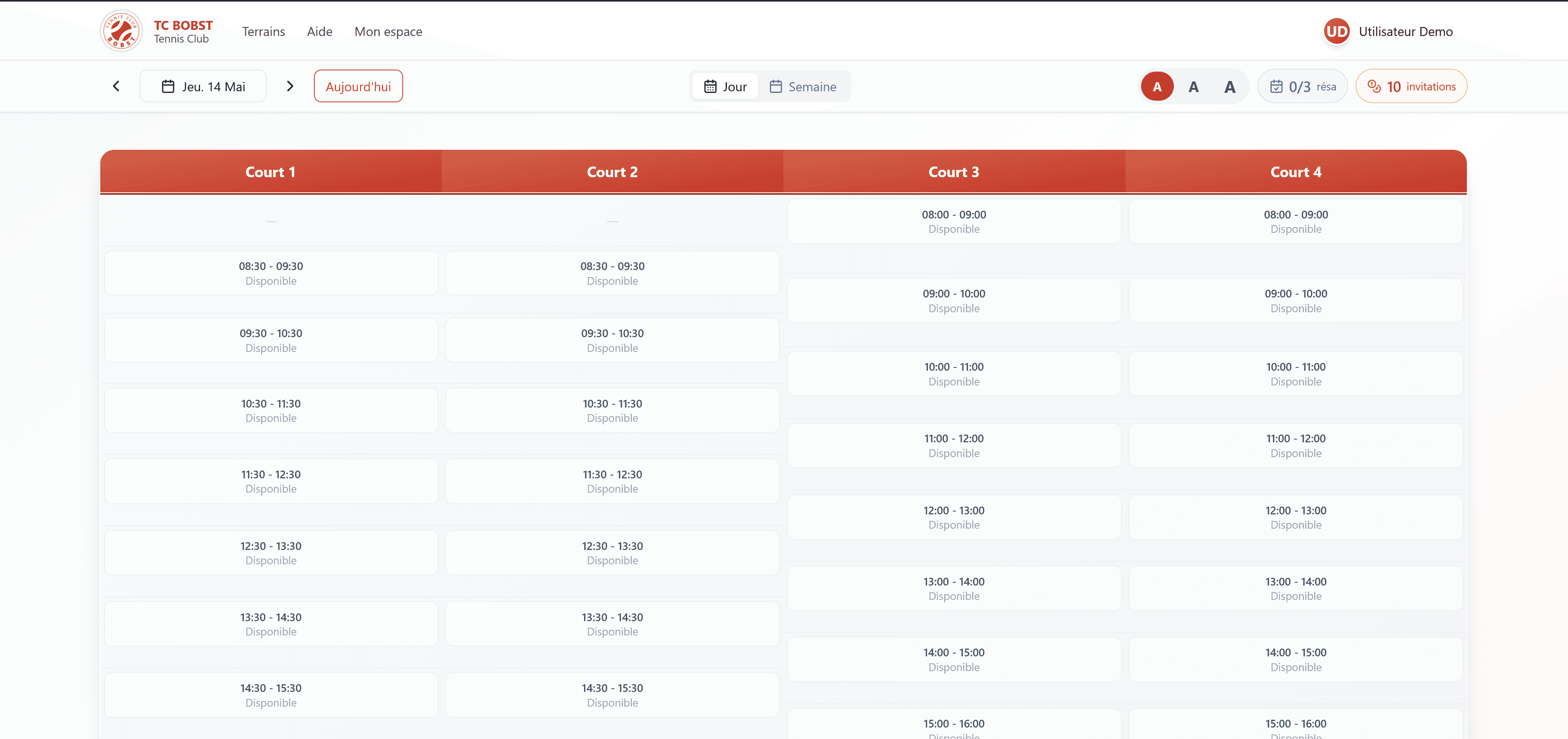Book Court 4 slot 13:00 - 14:00
This screenshot has height=739, width=1568.
(1295, 589)
